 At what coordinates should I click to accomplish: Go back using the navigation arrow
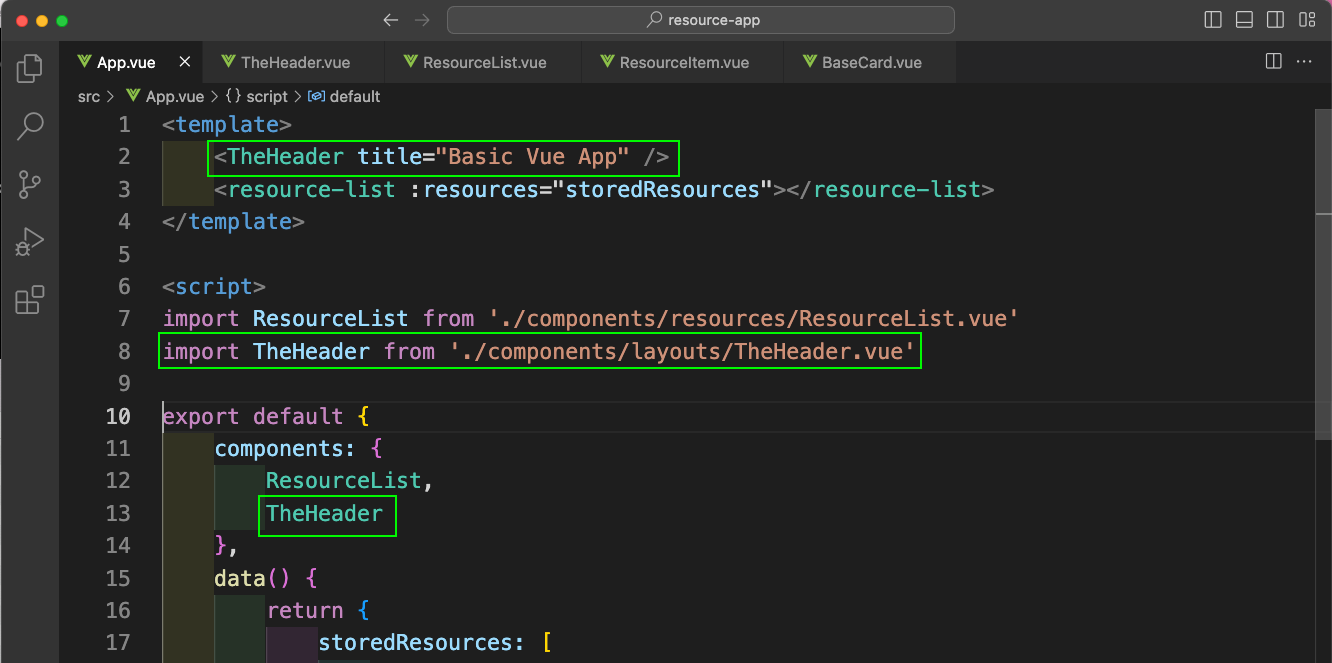coord(391,20)
